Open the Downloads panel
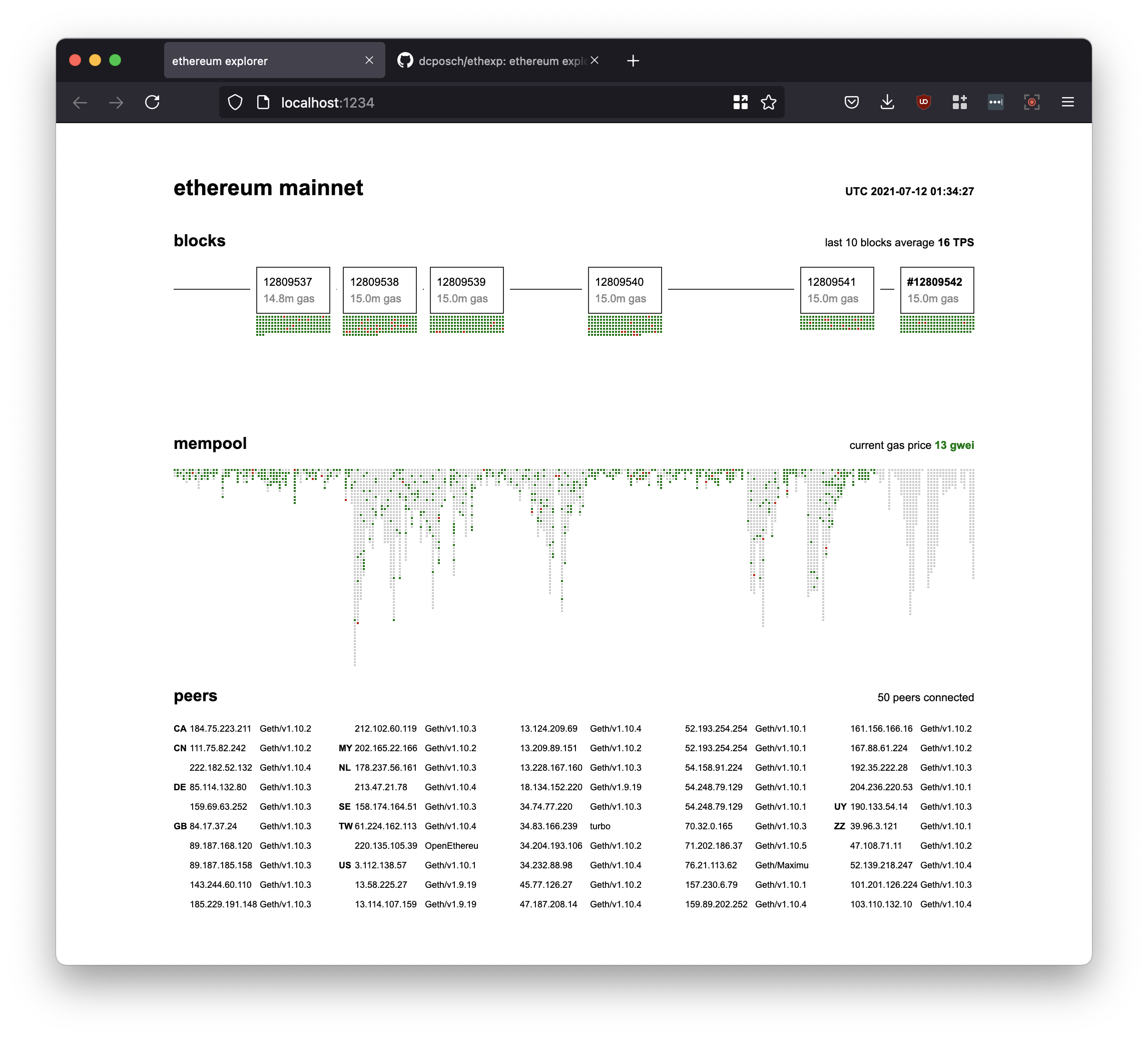Screen dimensions: 1148x1039 [887, 103]
